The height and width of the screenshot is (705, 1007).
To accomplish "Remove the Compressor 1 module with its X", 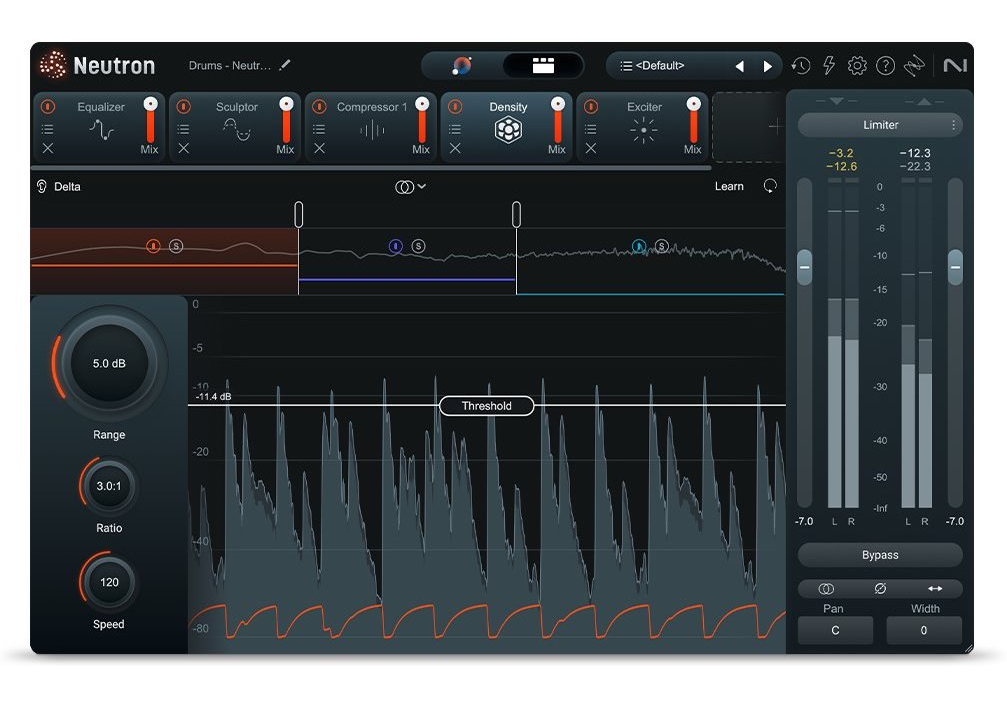I will 319,148.
